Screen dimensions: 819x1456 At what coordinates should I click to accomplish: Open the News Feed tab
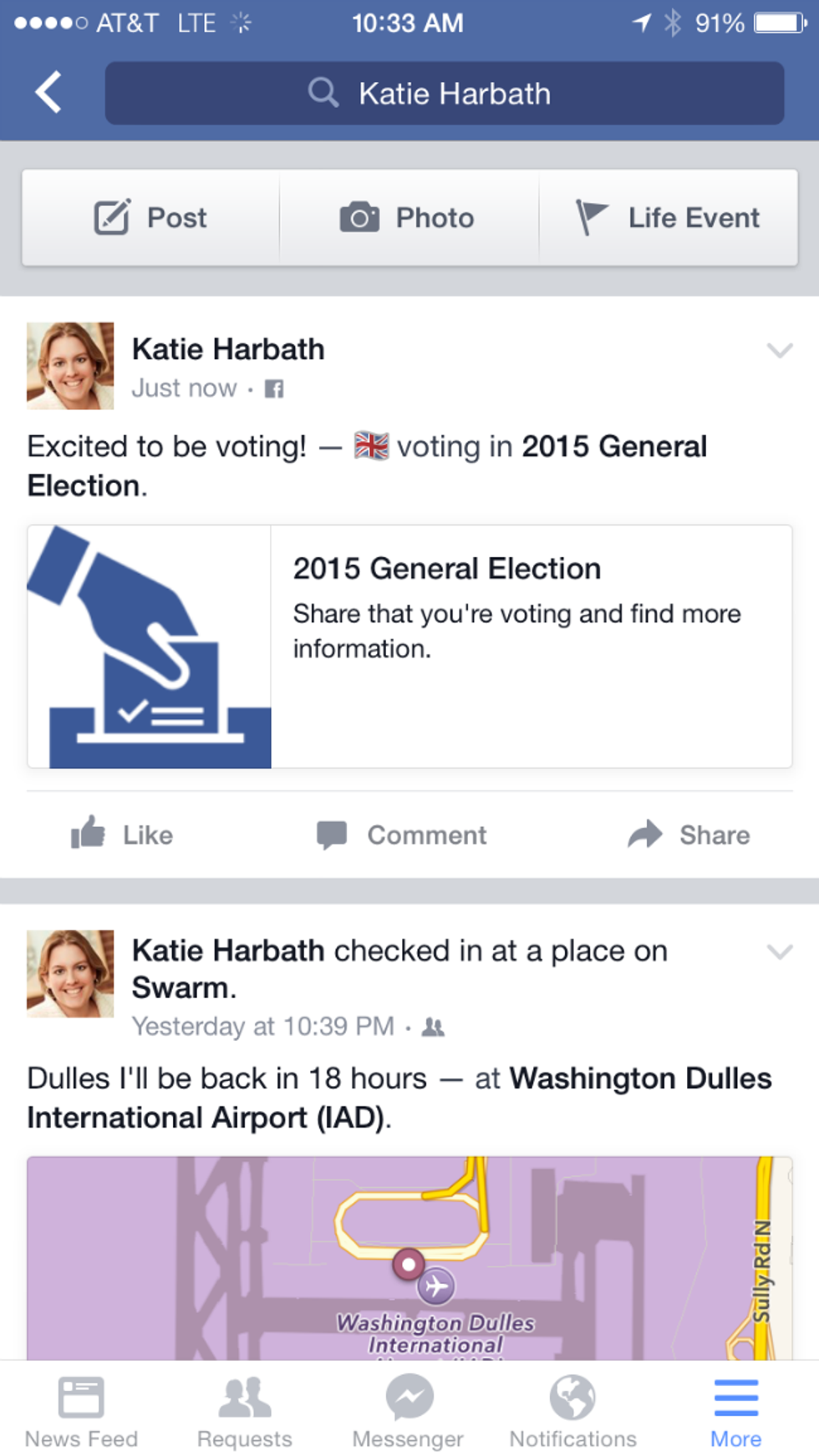tap(81, 1408)
